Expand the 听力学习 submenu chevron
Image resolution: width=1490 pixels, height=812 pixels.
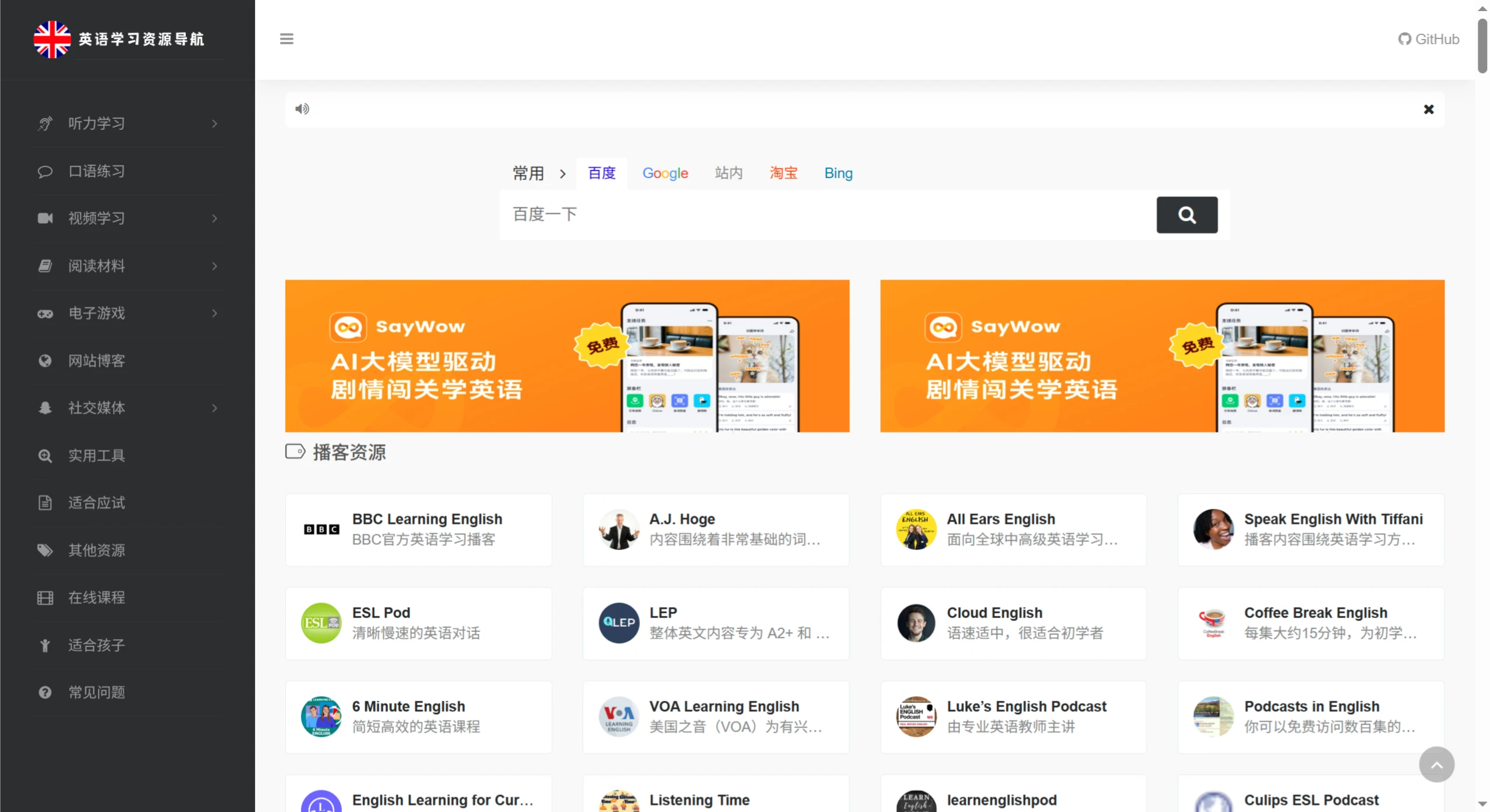point(214,123)
